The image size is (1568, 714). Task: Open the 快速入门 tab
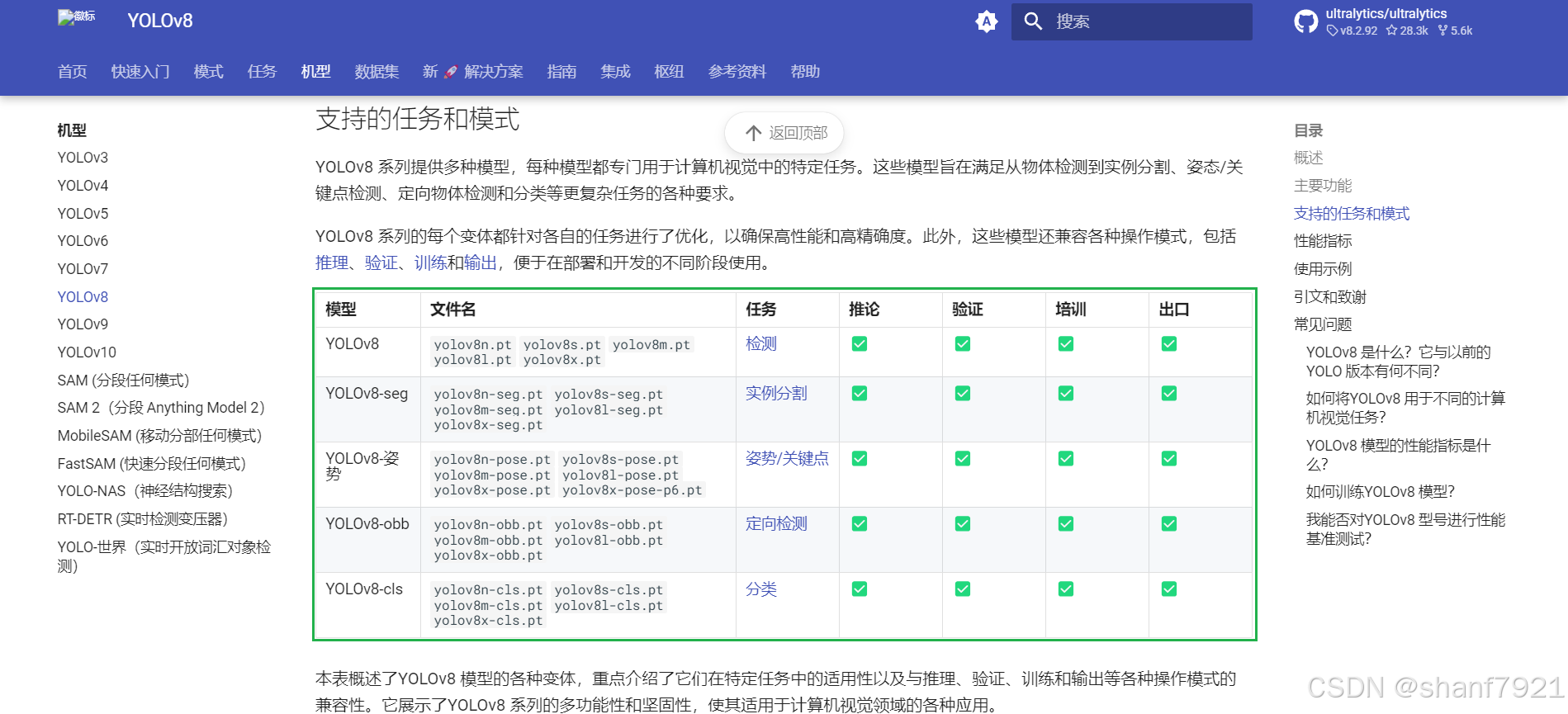click(140, 72)
